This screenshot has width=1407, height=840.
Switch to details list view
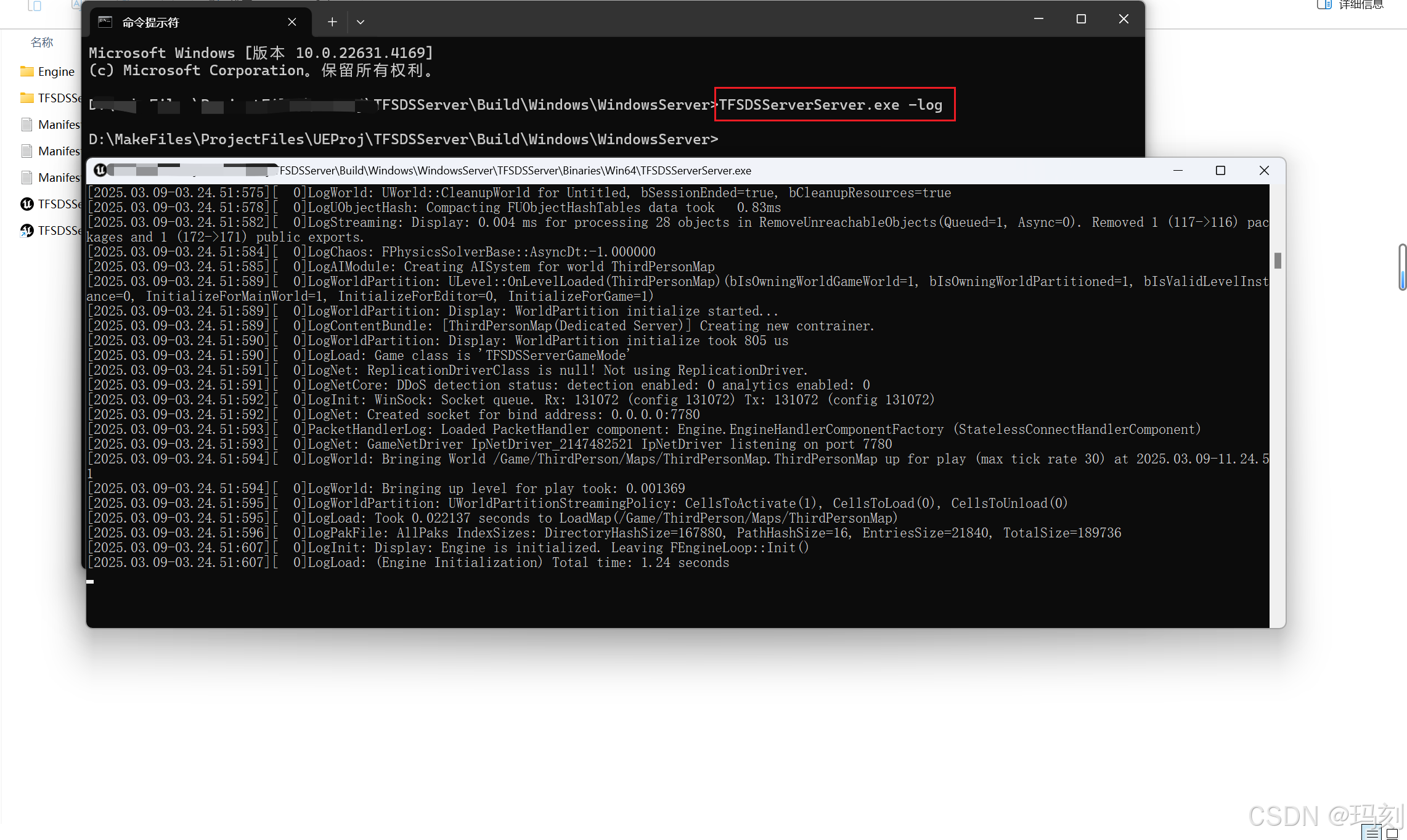[x=1372, y=833]
